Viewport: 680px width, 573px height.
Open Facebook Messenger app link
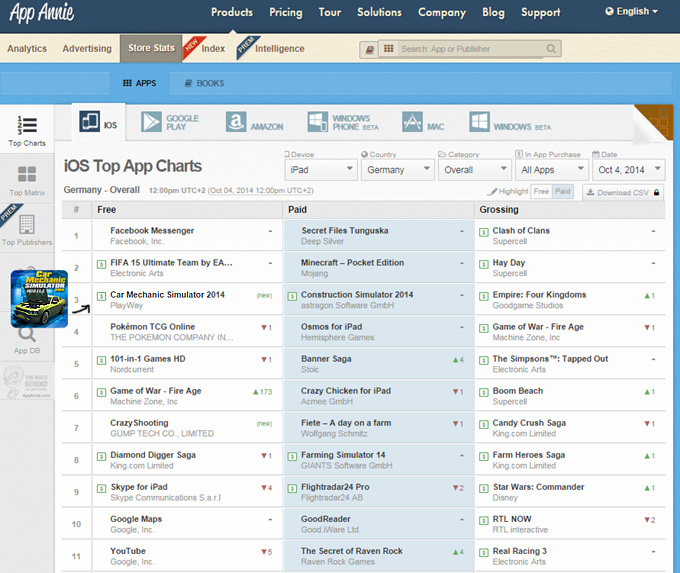[152, 230]
